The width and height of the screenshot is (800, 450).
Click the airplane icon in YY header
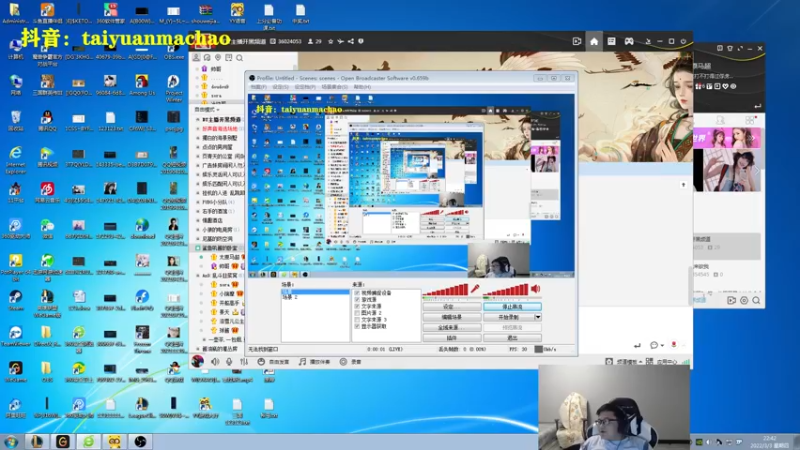340,41
